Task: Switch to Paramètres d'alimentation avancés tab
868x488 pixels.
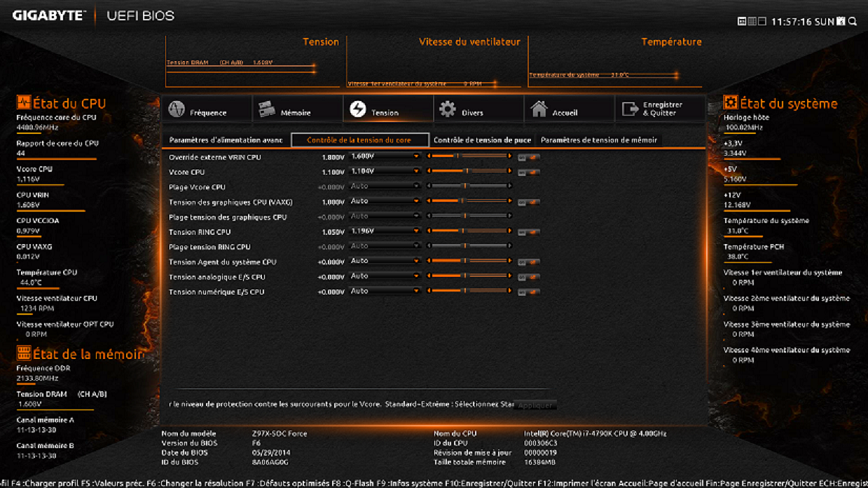Action: pos(226,140)
